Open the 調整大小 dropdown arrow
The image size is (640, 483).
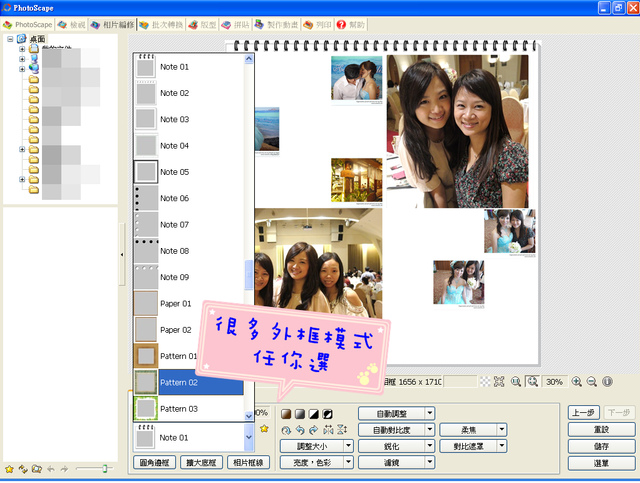click(348, 446)
